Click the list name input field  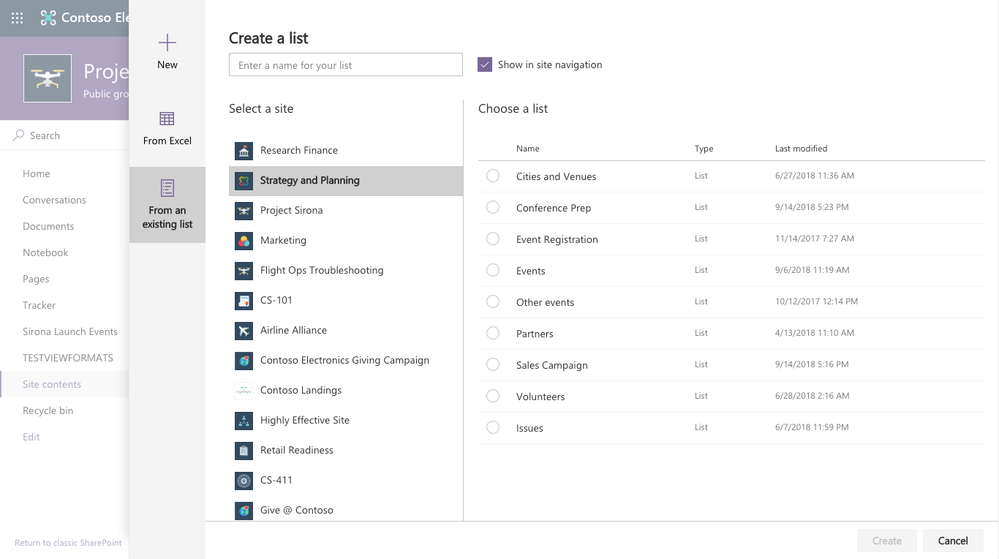tap(345, 65)
